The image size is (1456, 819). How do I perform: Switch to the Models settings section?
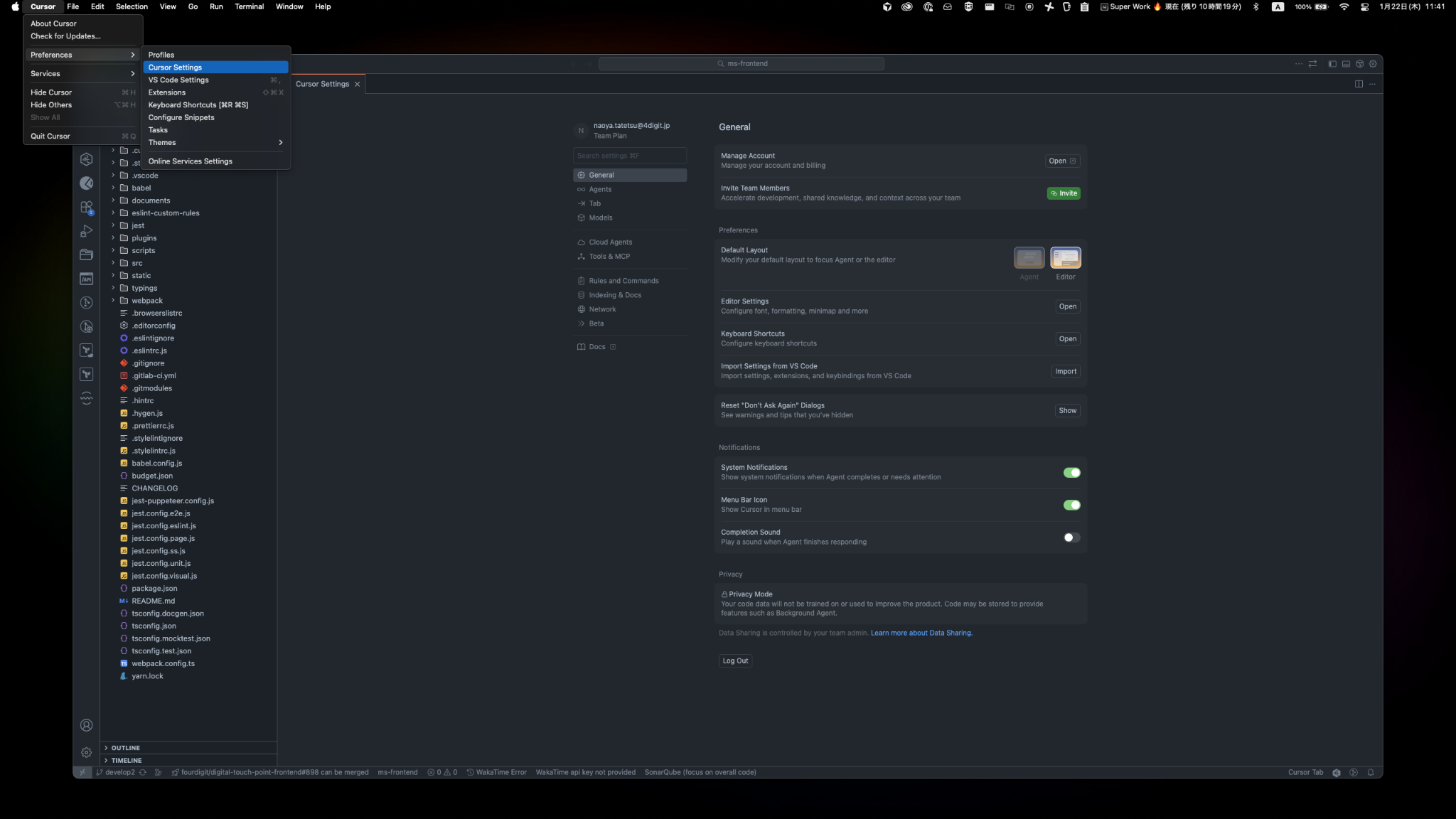pos(630,218)
